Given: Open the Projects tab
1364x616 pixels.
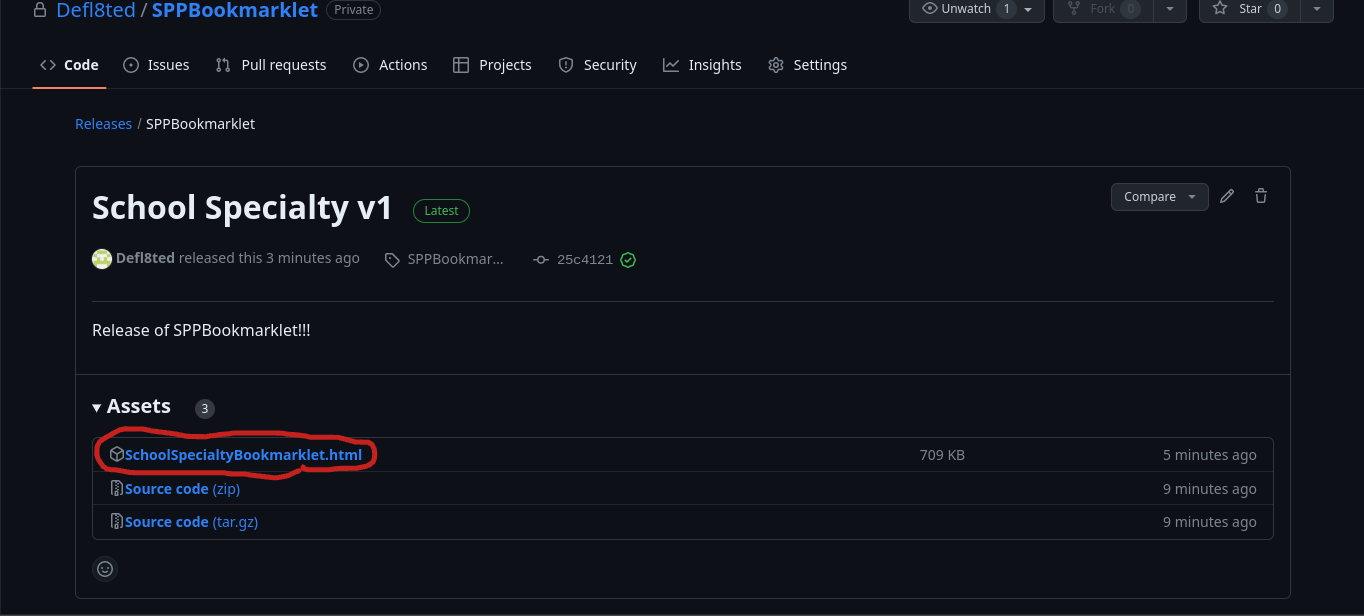Looking at the screenshot, I should pyautogui.click(x=492, y=65).
